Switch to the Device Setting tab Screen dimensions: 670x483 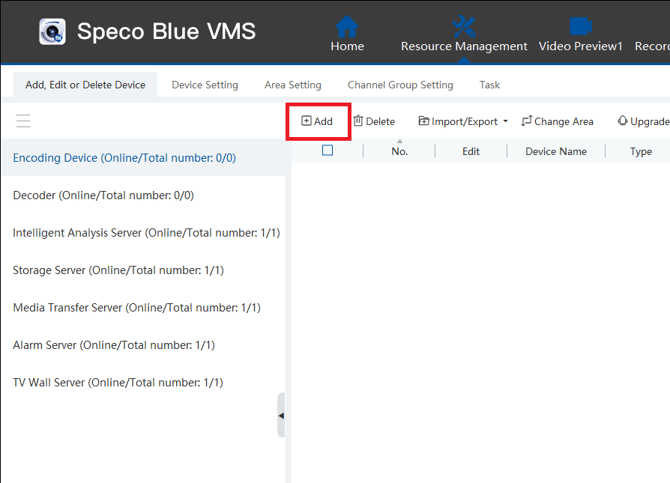pyautogui.click(x=205, y=85)
